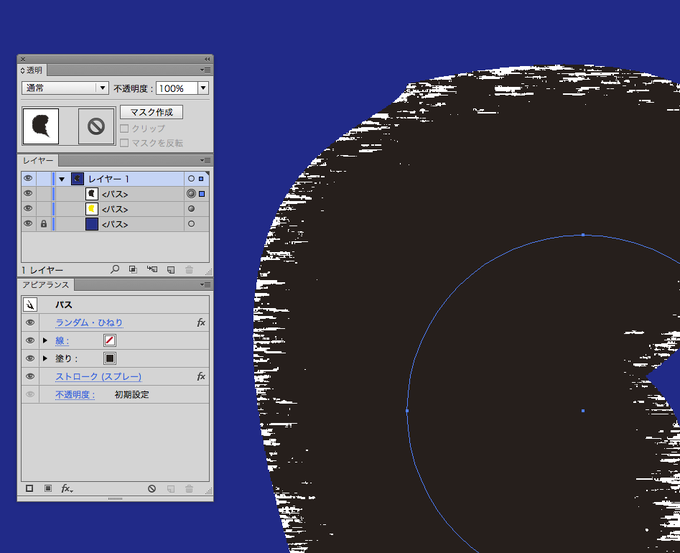The height and width of the screenshot is (553, 680).
Task: Create a new sublayer in Layers panel
Action: [152, 269]
